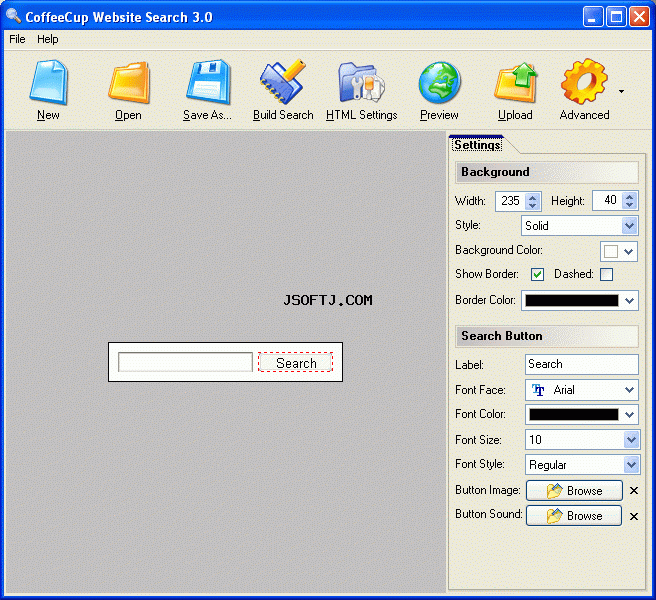Open the Style dropdown set to Solid

click(x=579, y=226)
